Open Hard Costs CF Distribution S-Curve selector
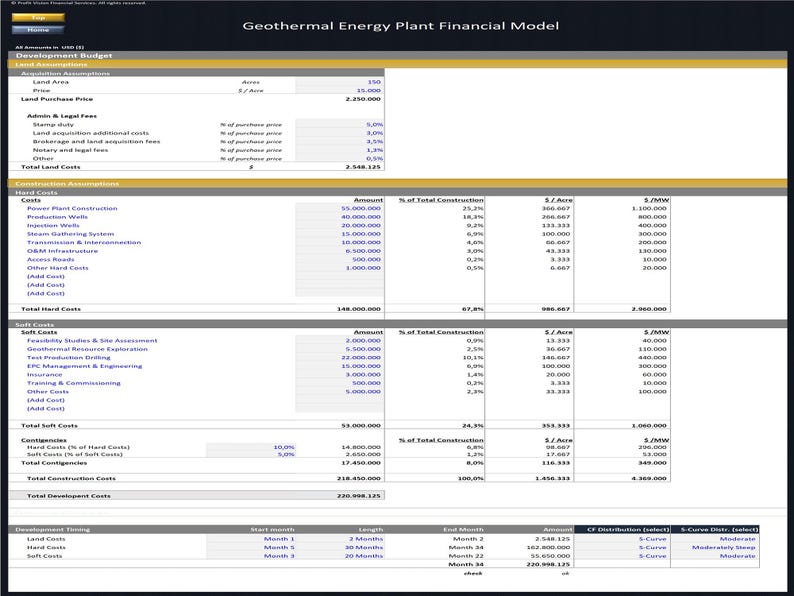794x596 pixels. (x=622, y=547)
